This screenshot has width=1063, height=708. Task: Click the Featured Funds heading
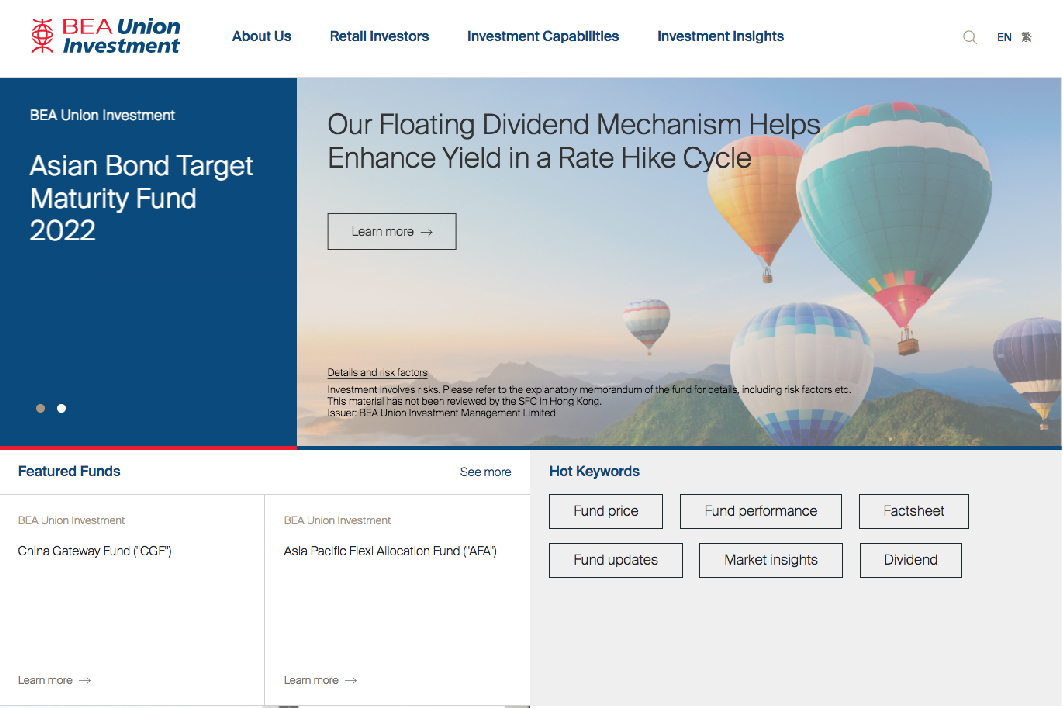(x=69, y=471)
